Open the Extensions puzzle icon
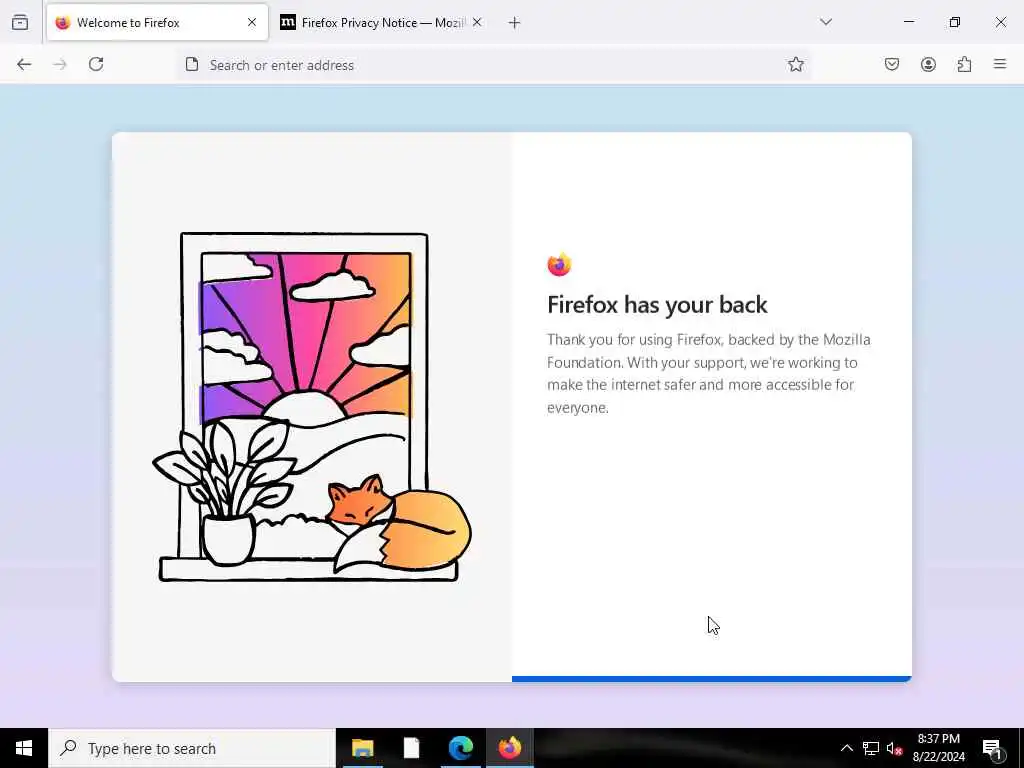The width and height of the screenshot is (1024, 768). coord(964,64)
